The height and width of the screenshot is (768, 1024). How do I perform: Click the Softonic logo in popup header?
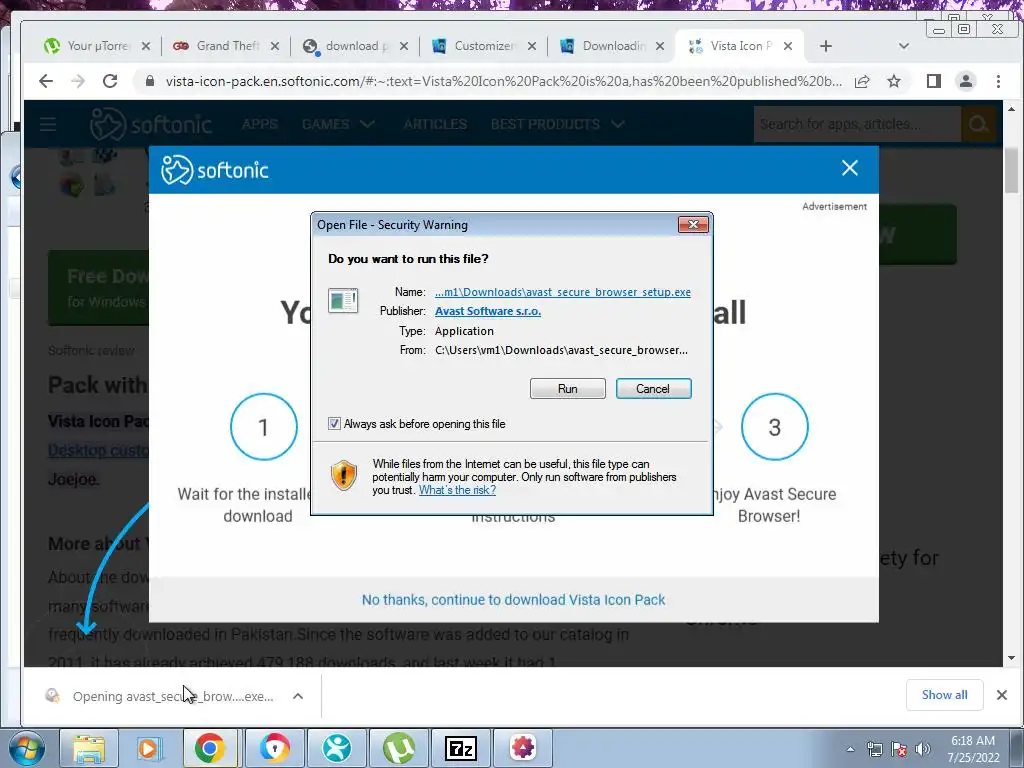click(215, 170)
